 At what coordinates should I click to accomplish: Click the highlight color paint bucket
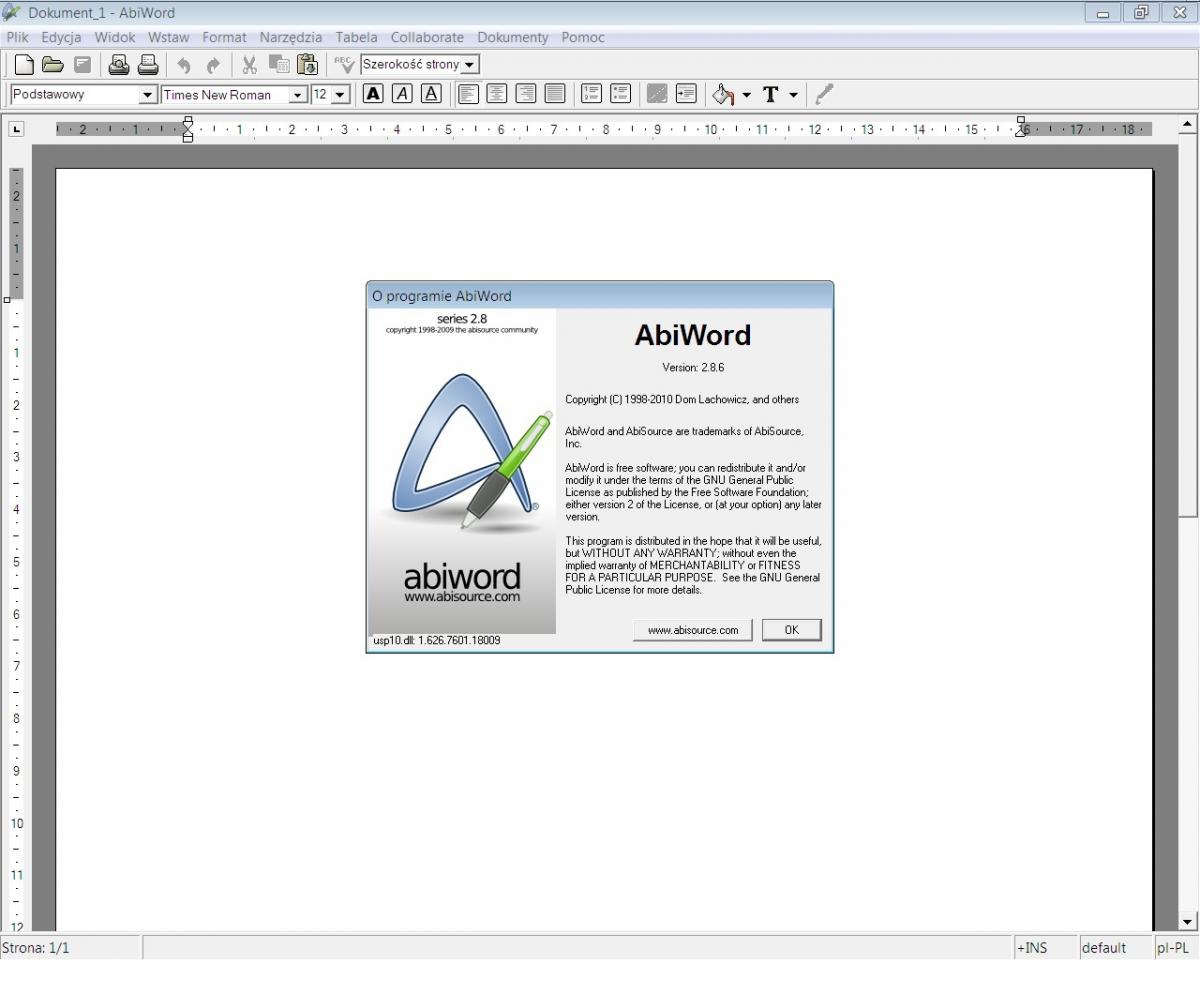[723, 94]
